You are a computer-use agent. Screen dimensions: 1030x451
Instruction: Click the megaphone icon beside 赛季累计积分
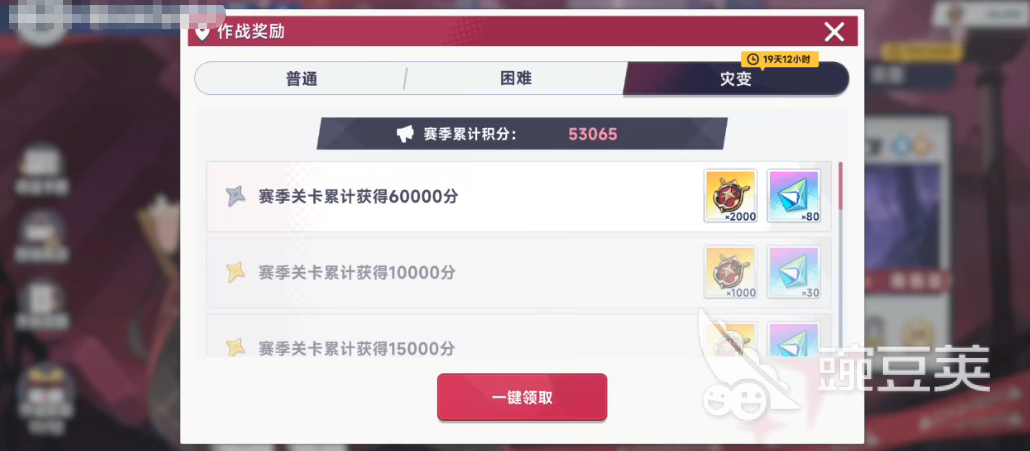(405, 134)
